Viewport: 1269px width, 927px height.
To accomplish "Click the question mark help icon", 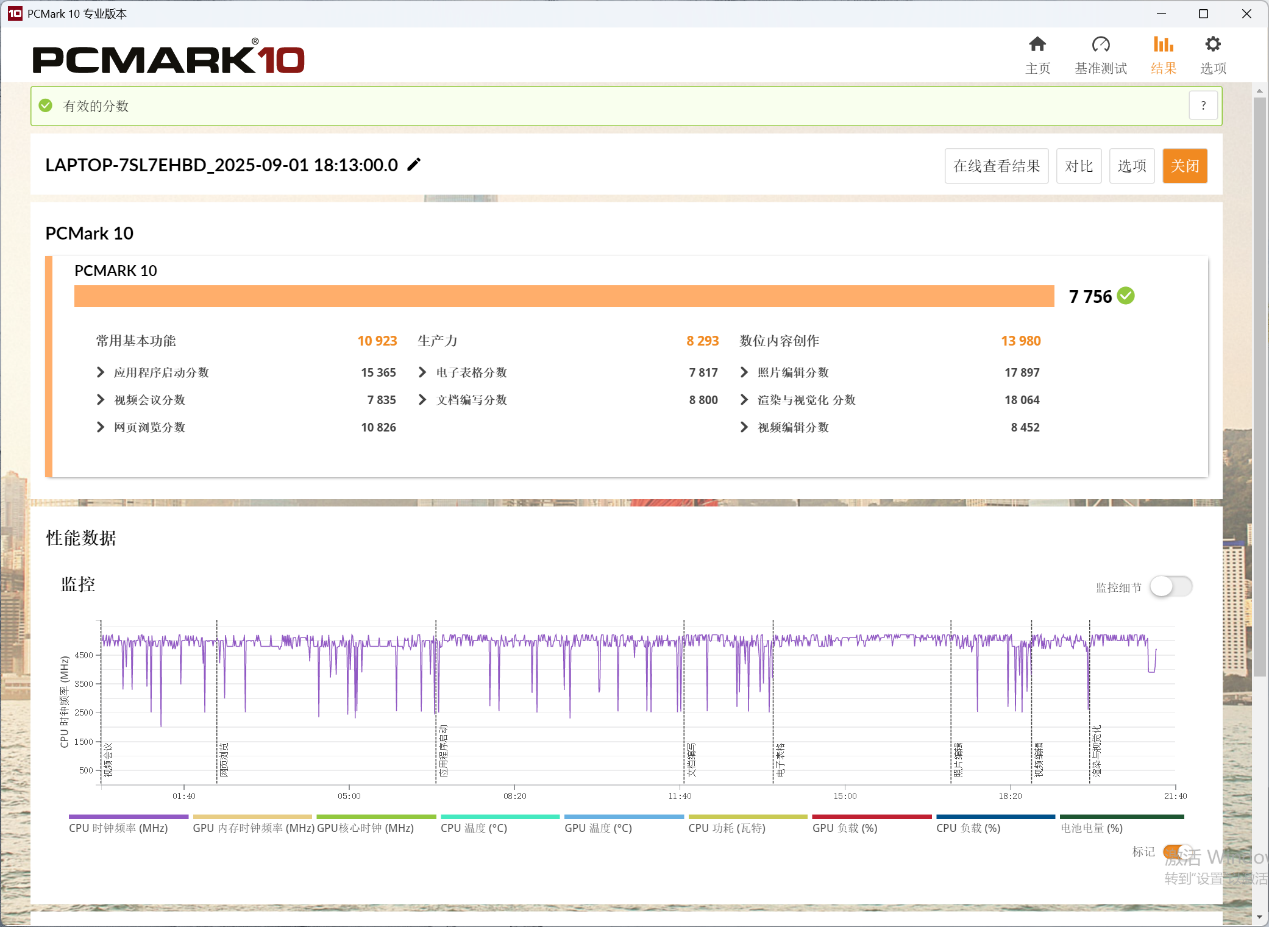I will pyautogui.click(x=1203, y=105).
